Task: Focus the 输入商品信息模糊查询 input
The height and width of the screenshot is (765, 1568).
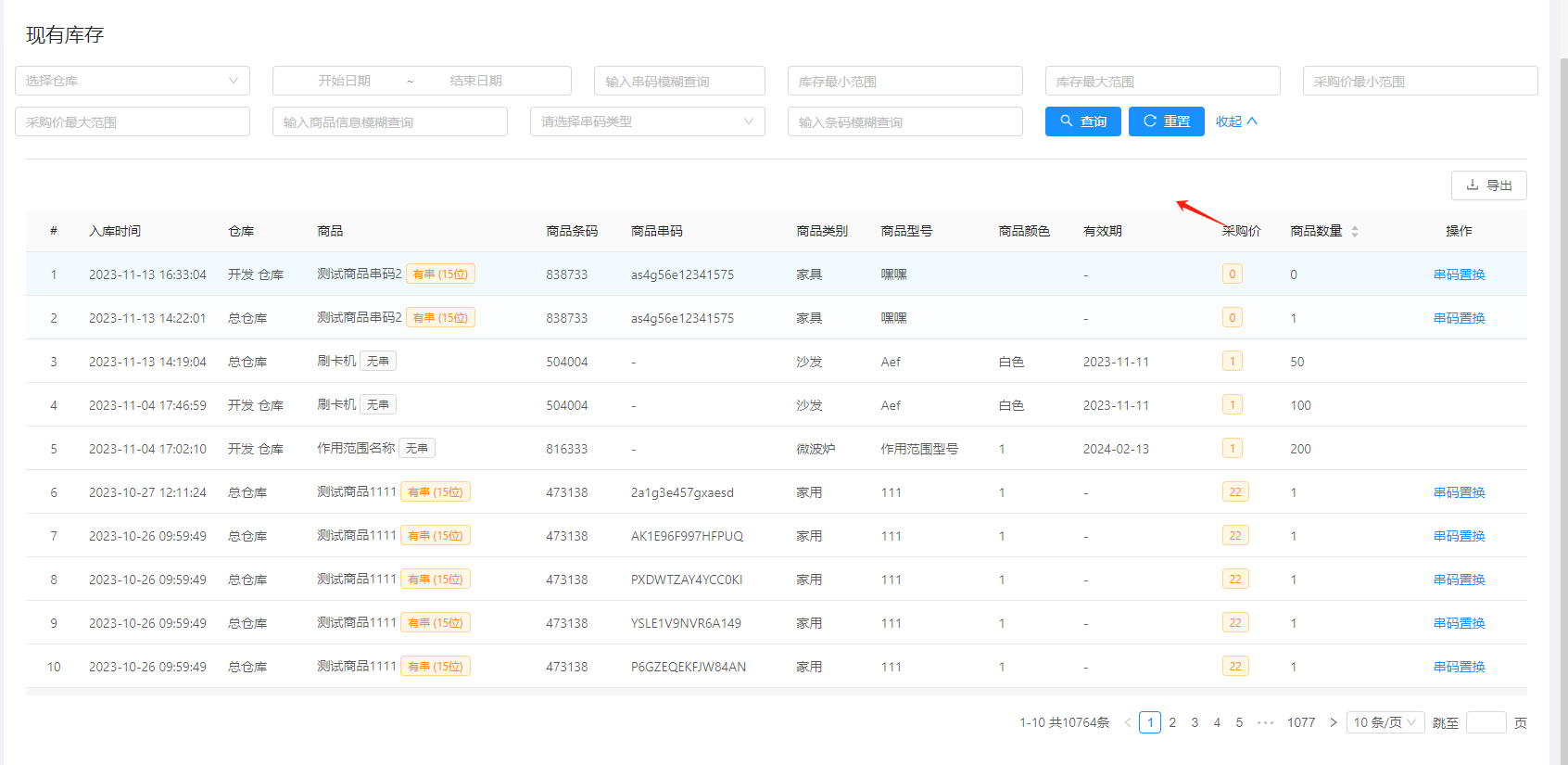Action: (389, 121)
